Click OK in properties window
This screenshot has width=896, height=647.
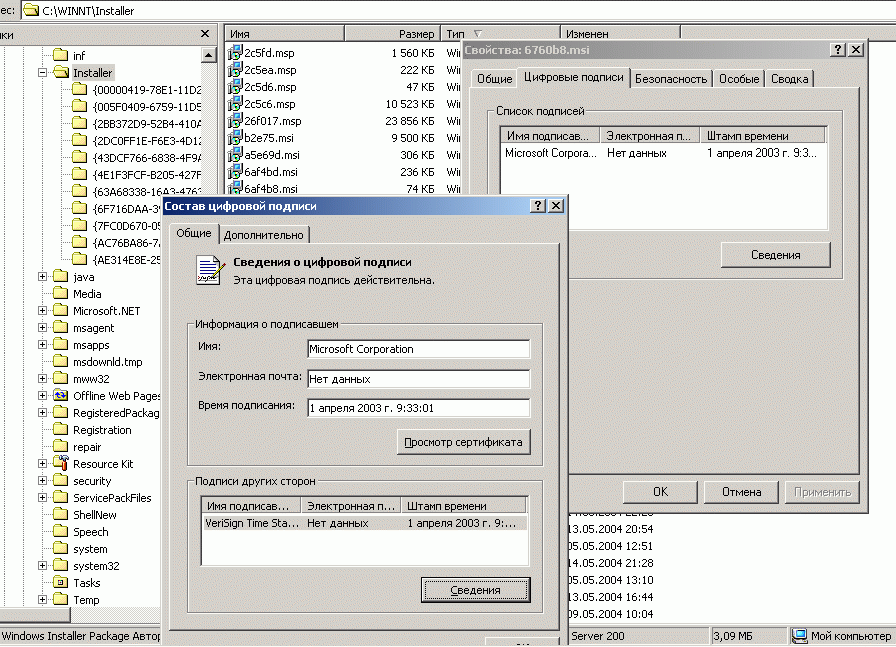tap(660, 492)
